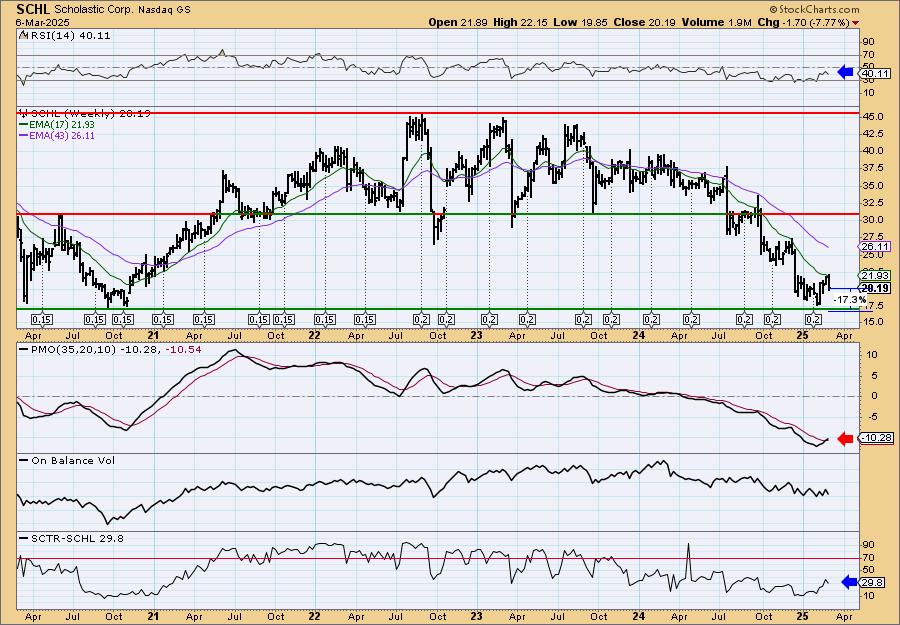Click the 42.5 price axis label
This screenshot has height=625, width=900.
click(873, 134)
